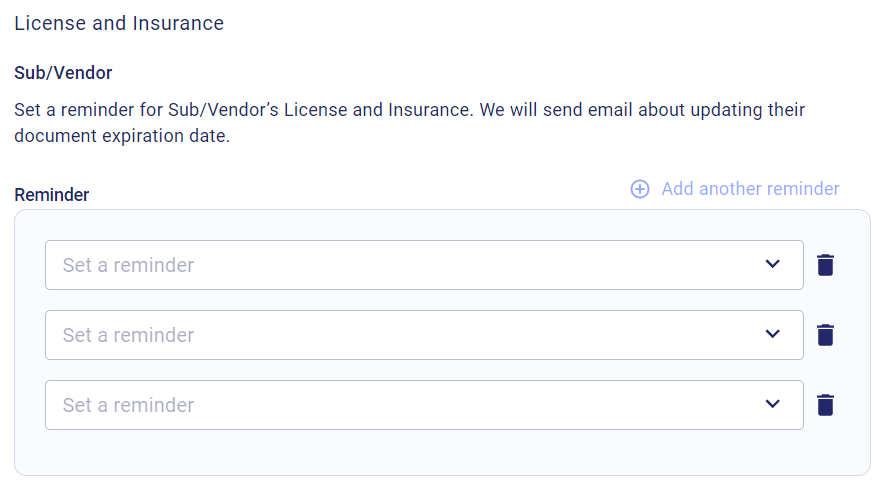This screenshot has height=486, width=874.
Task: Select the "Set a reminder" placeholder in second row
Action: point(128,335)
